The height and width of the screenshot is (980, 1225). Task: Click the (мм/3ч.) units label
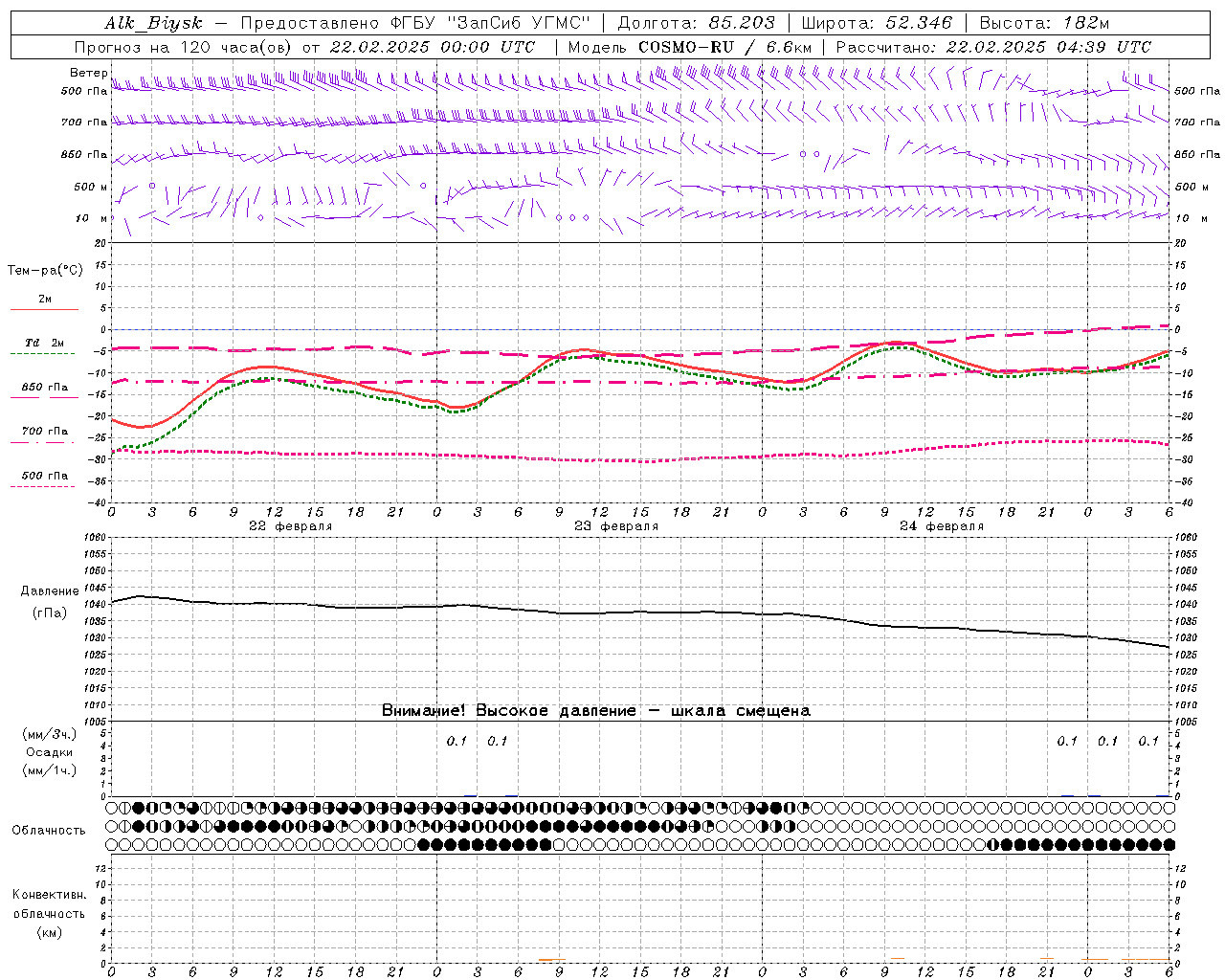coord(50,735)
